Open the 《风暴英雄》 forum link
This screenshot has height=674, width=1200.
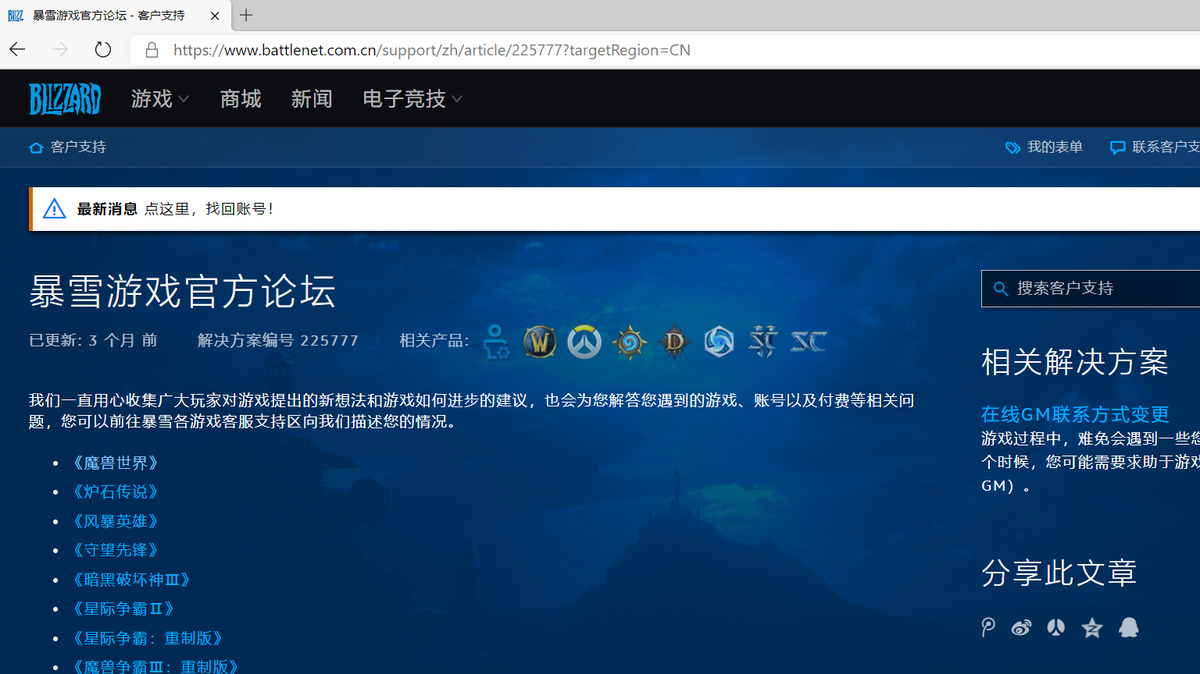[116, 521]
